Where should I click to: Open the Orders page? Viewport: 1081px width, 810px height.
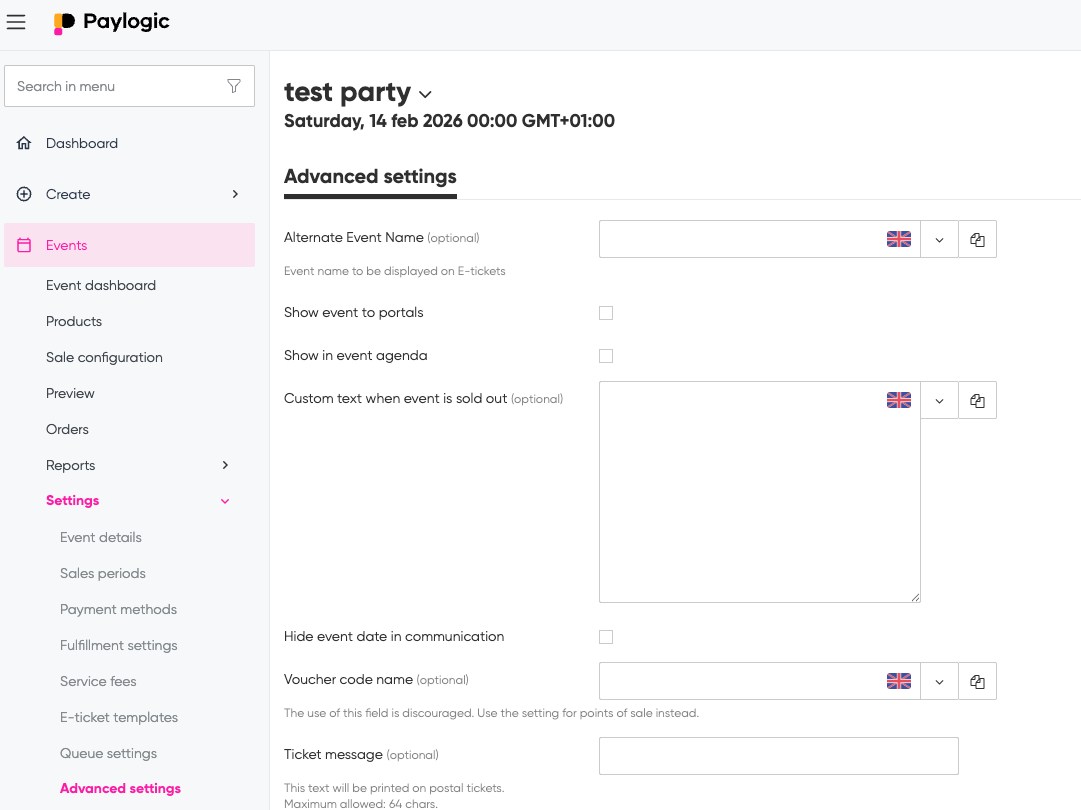coord(67,429)
